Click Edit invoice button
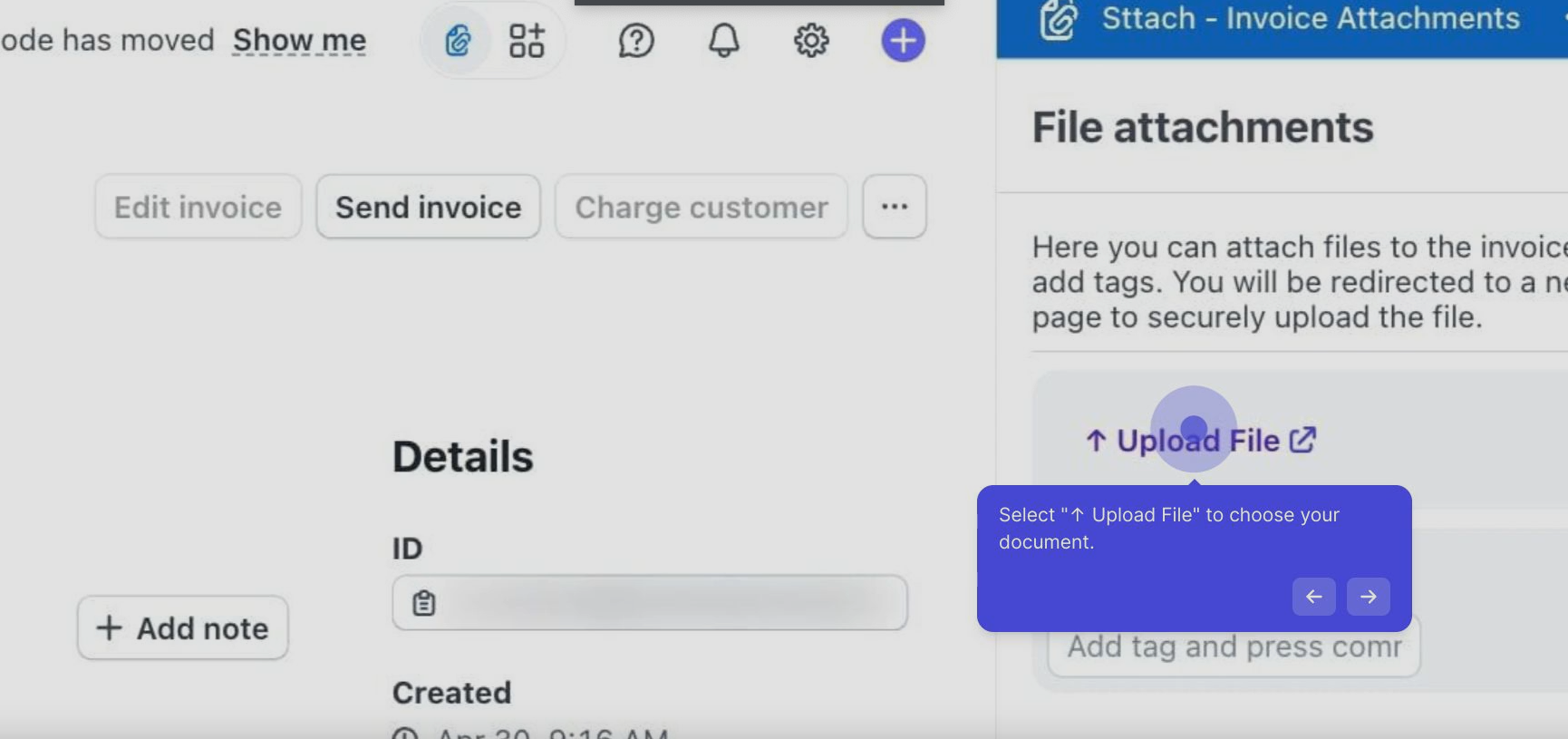Viewport: 1568px width, 739px height. pos(198,207)
